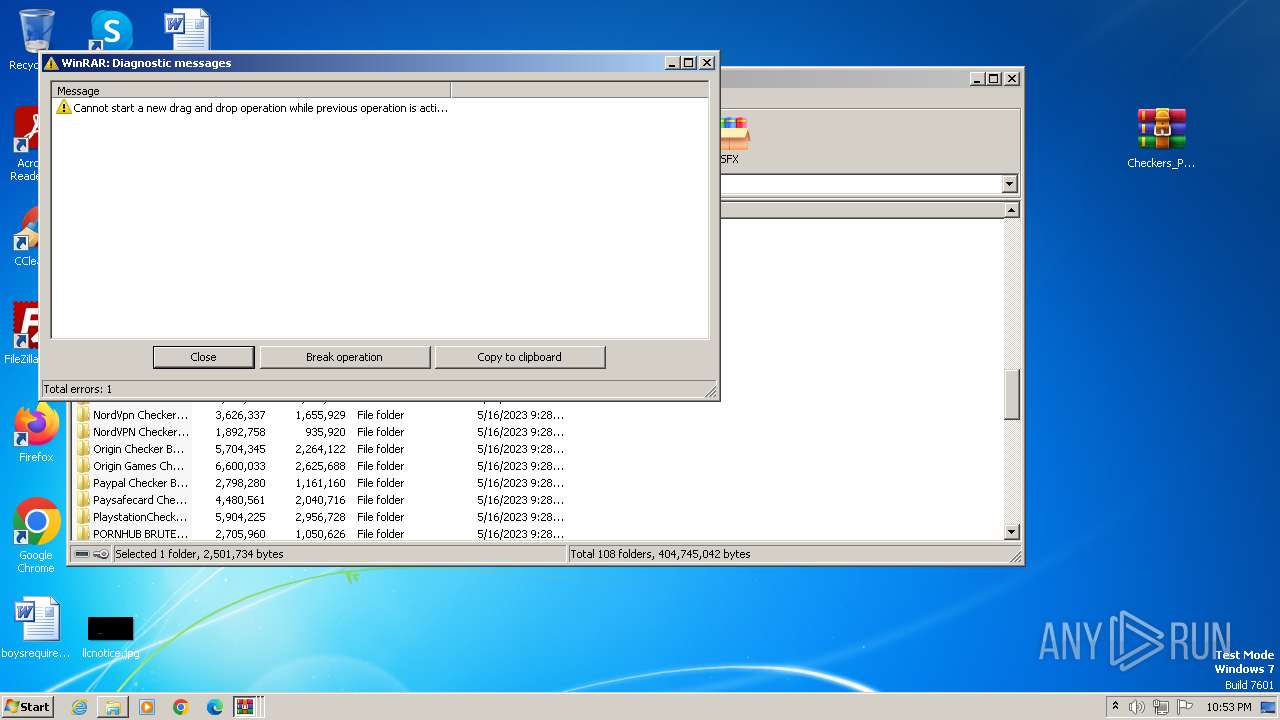The height and width of the screenshot is (720, 1280).
Task: Select the Paypal Checker B... folder
Action: (x=320, y=483)
